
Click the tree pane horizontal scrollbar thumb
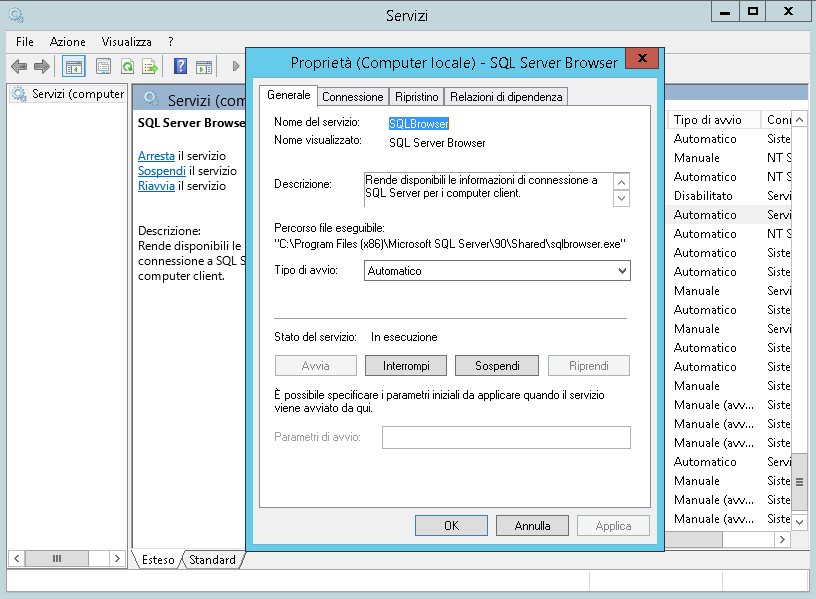click(x=57, y=558)
